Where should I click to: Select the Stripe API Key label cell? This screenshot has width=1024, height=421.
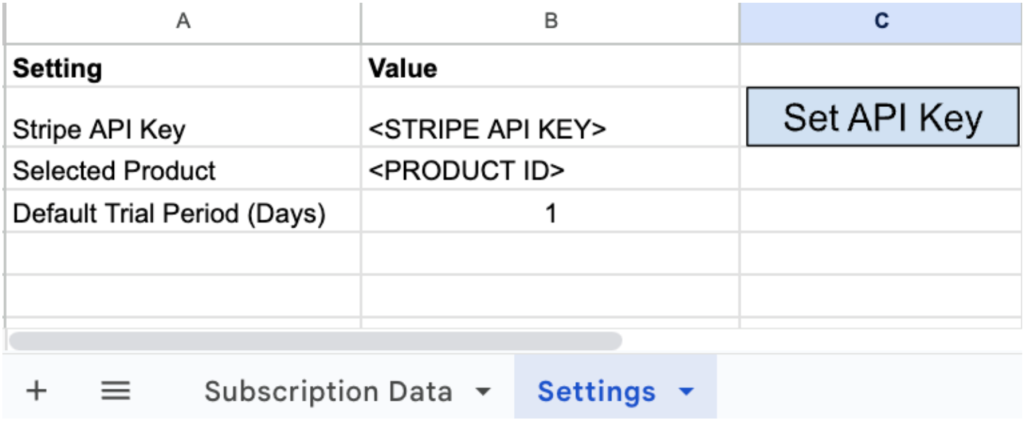pos(184,117)
